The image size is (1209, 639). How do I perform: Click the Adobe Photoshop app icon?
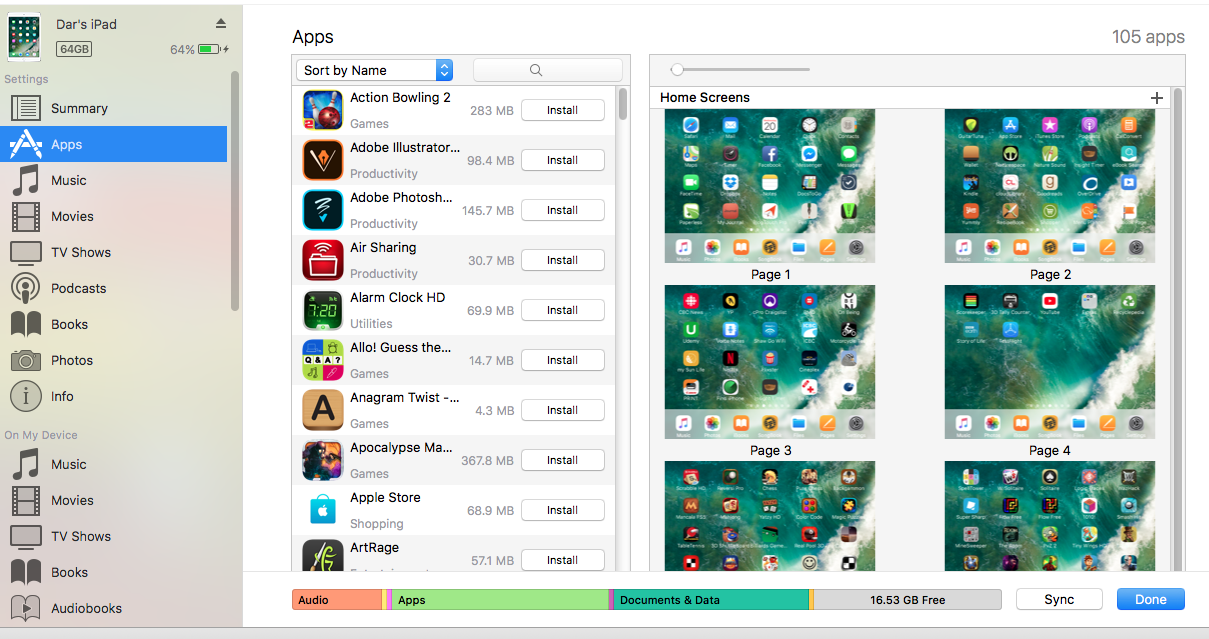323,210
